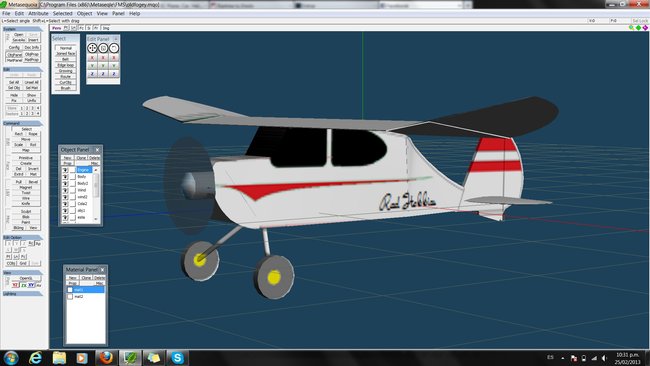
Task: Open Skype from the taskbar
Action: (x=177, y=357)
